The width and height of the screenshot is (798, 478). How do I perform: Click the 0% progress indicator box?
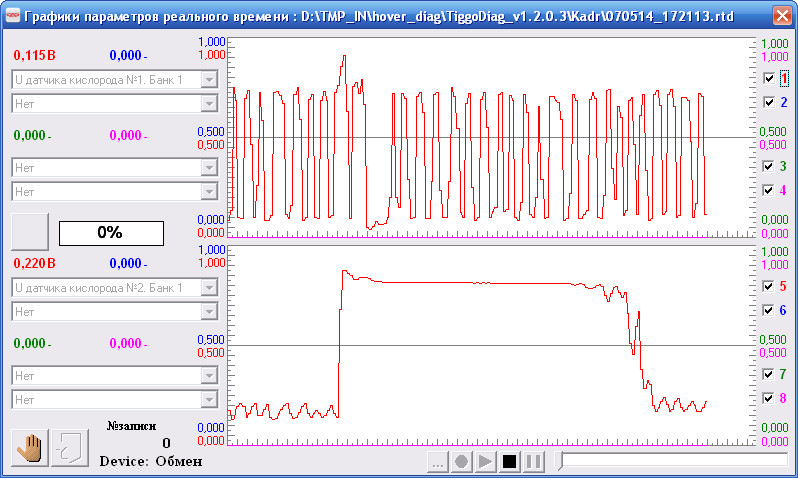click(111, 233)
